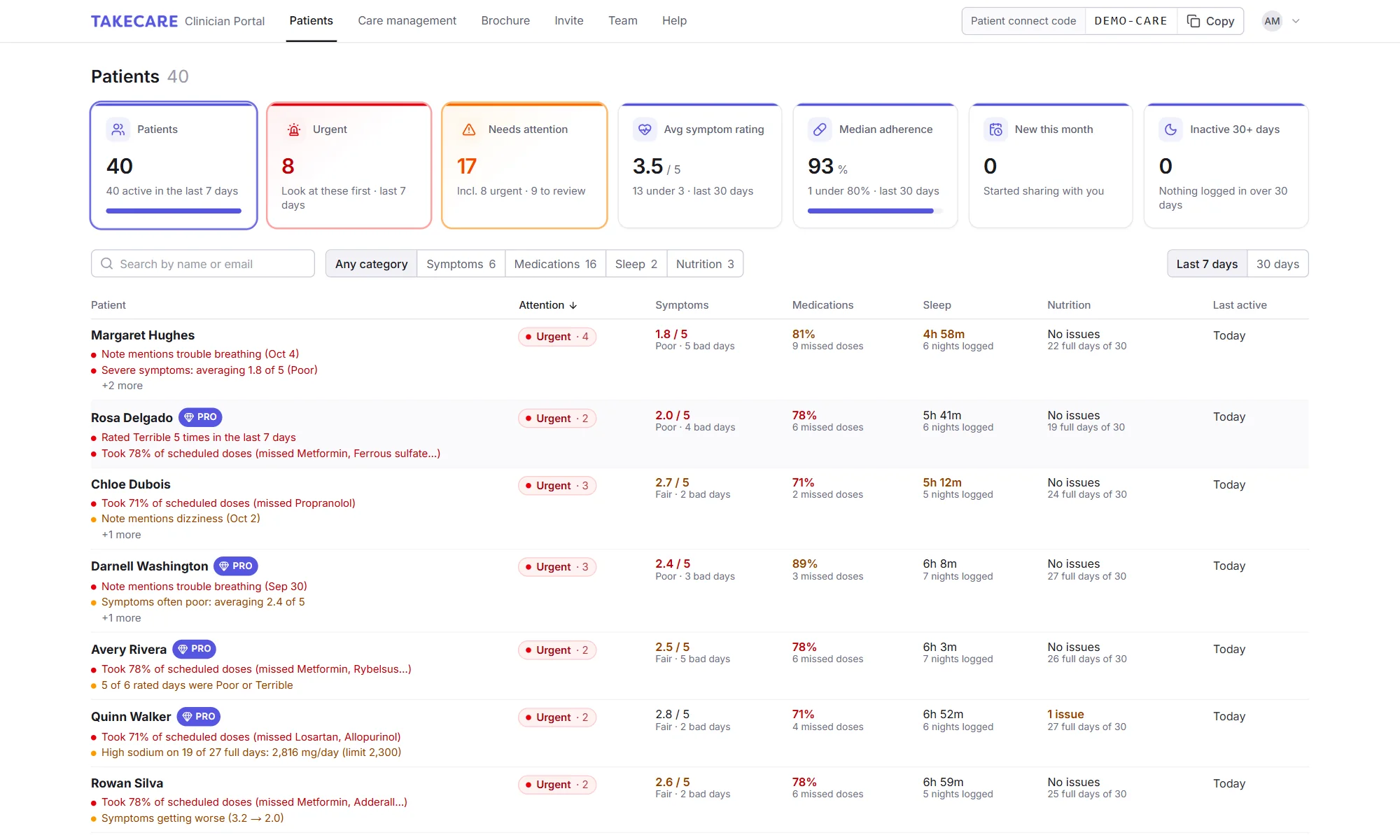Filter patients by Symptoms 6

[x=461, y=264]
